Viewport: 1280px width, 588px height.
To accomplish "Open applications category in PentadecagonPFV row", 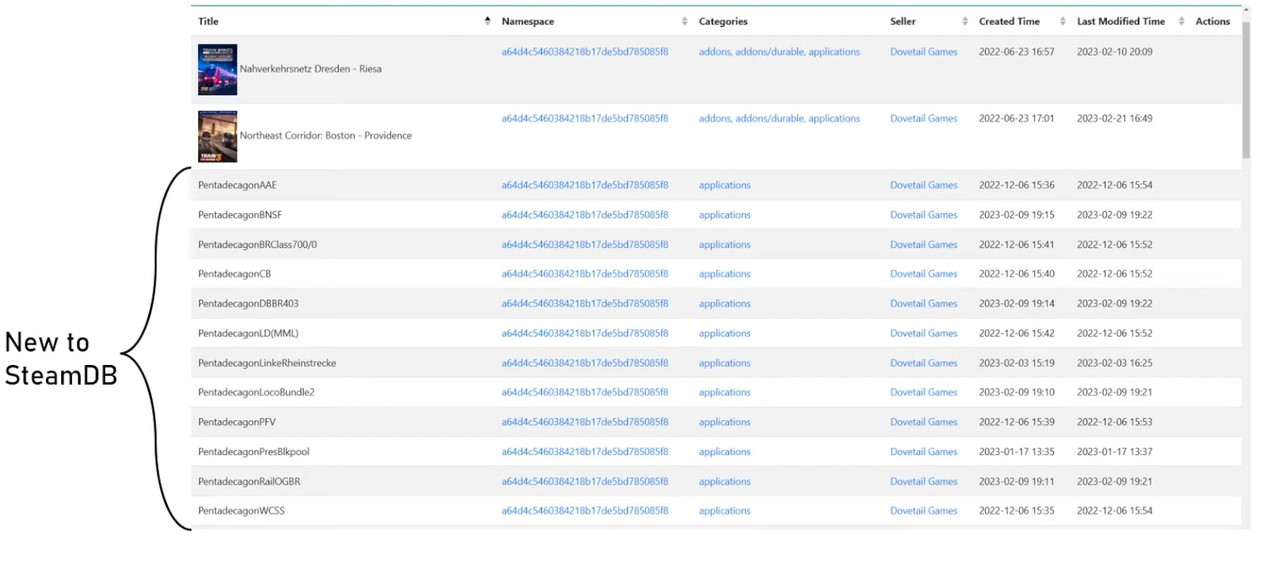I will click(x=725, y=422).
